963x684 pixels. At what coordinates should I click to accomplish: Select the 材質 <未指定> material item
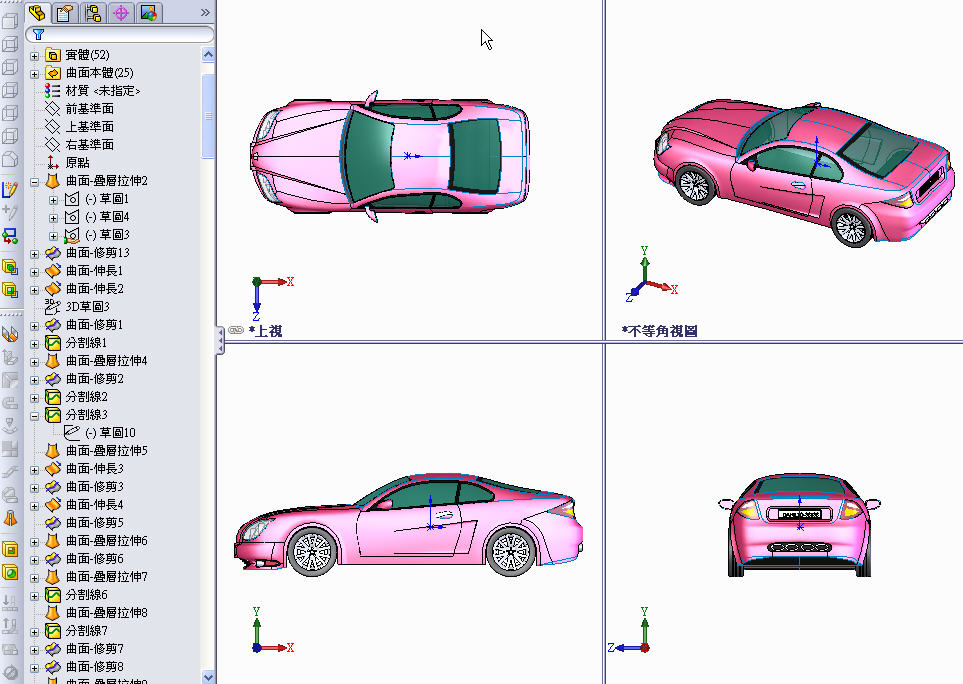(x=90, y=91)
